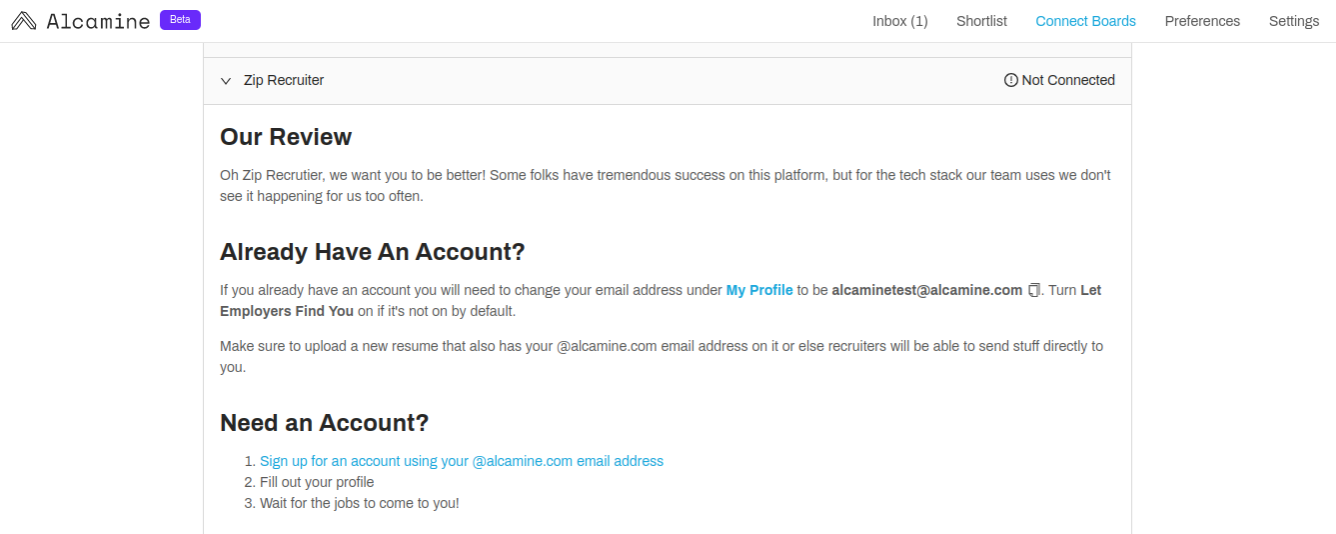Select the Connect Boards tab
Screen dimensions: 1336x534
[x=1085, y=21]
